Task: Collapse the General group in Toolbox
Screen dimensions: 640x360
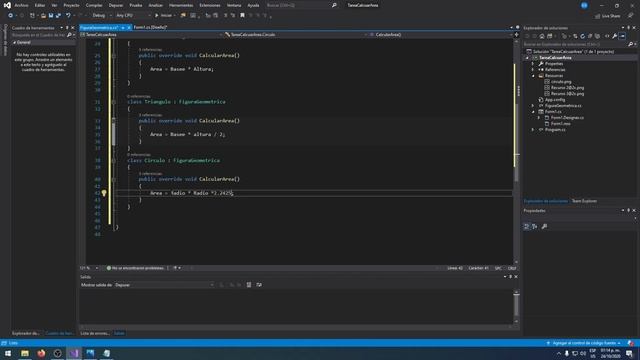Action: 14,42
